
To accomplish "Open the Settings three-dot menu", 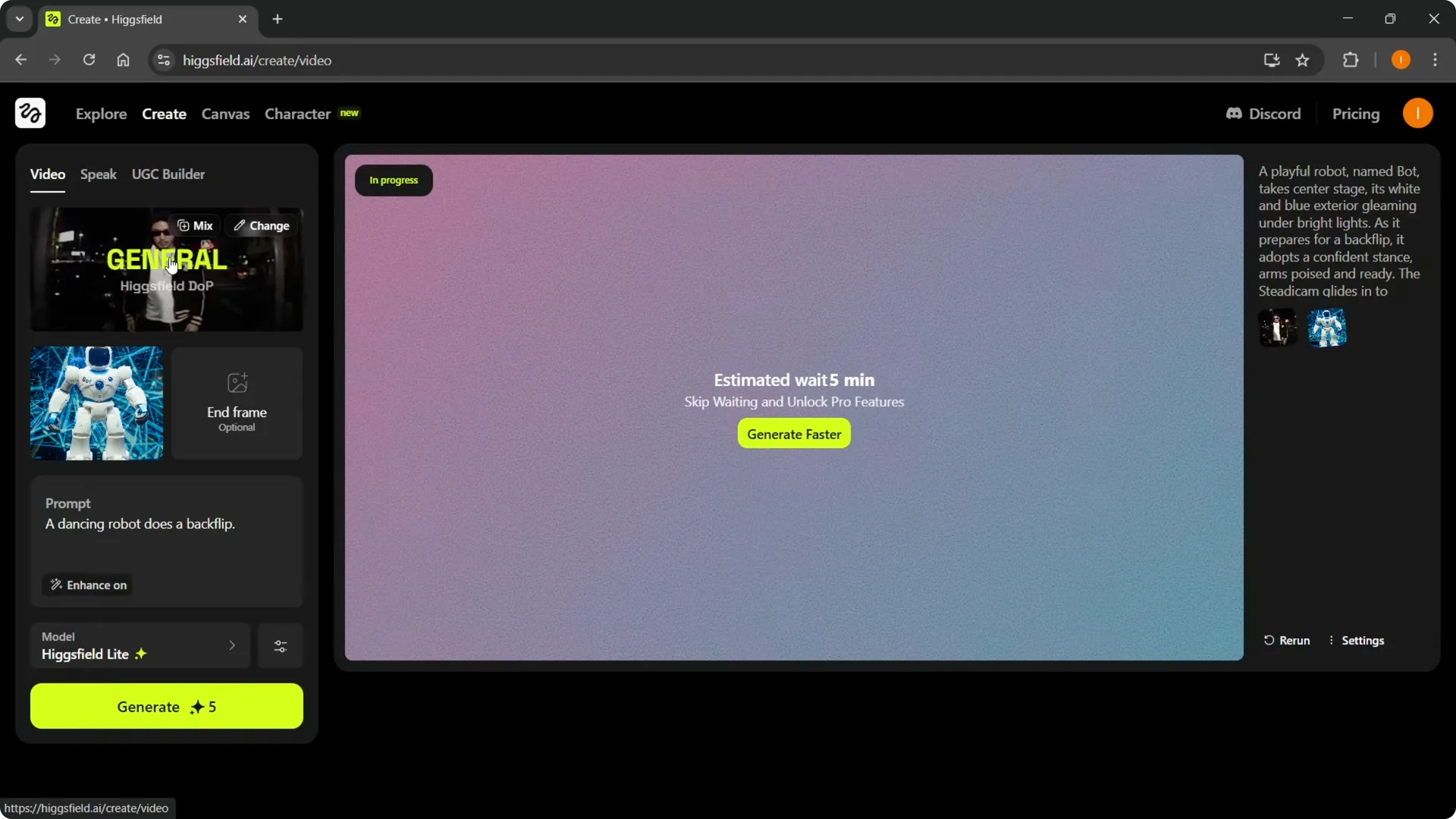I will pyautogui.click(x=1331, y=640).
